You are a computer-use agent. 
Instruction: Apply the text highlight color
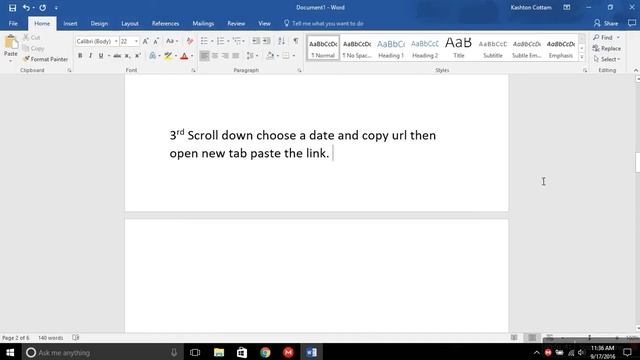(x=168, y=56)
